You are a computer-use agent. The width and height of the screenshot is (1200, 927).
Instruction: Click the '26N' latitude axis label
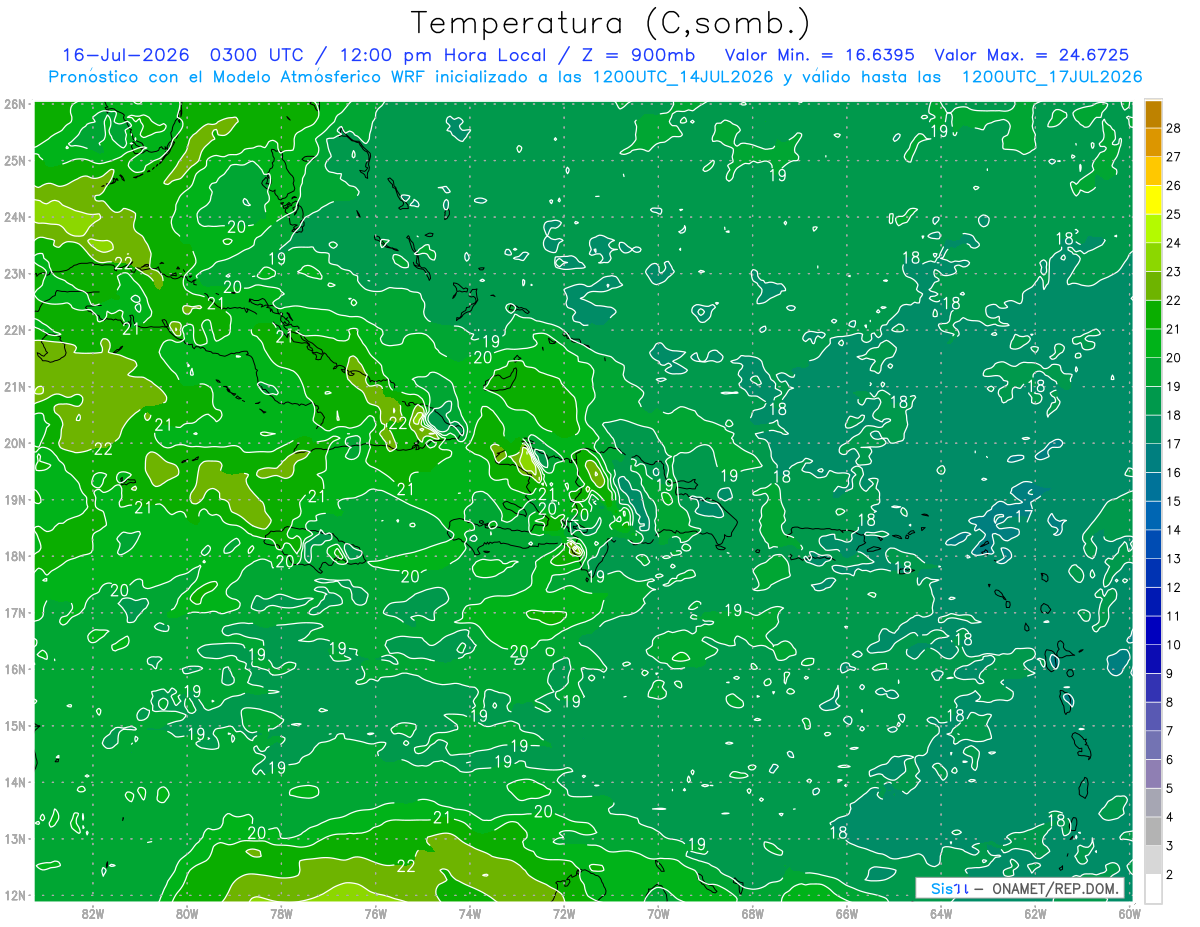(x=15, y=104)
